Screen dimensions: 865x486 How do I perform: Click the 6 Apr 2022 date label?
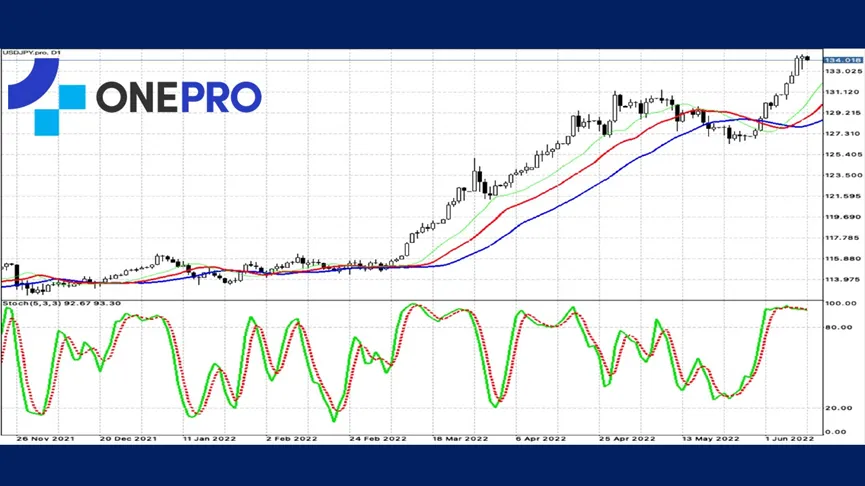click(541, 439)
